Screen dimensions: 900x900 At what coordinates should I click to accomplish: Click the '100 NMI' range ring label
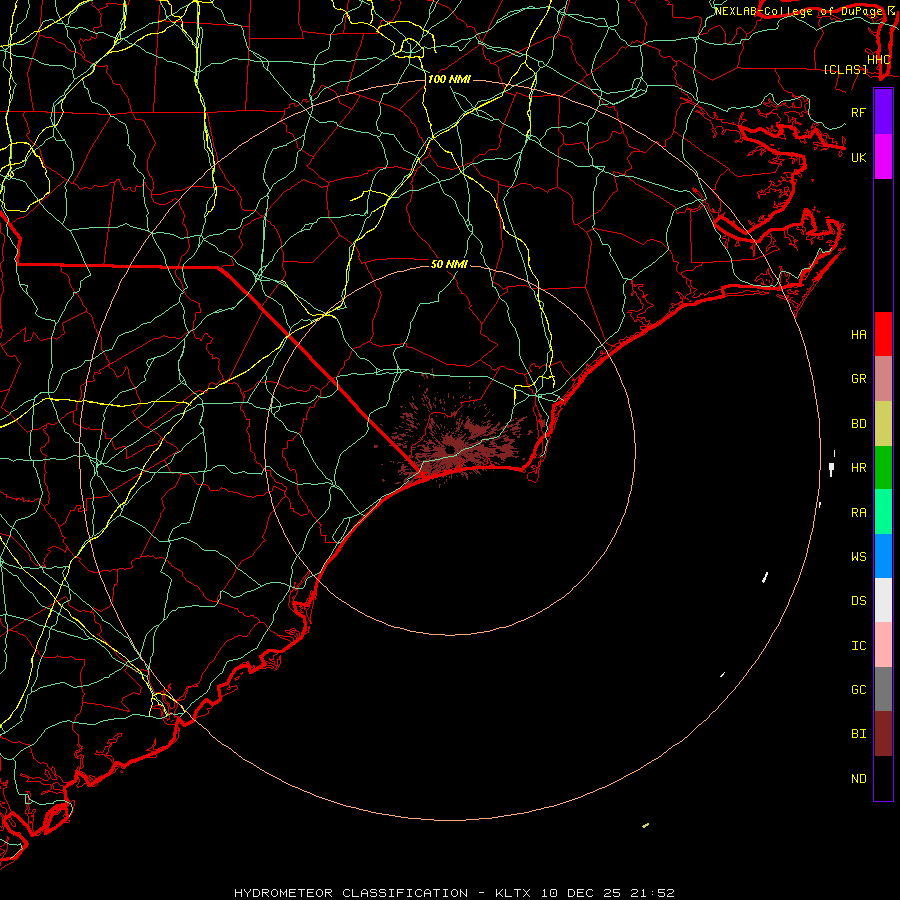[449, 79]
